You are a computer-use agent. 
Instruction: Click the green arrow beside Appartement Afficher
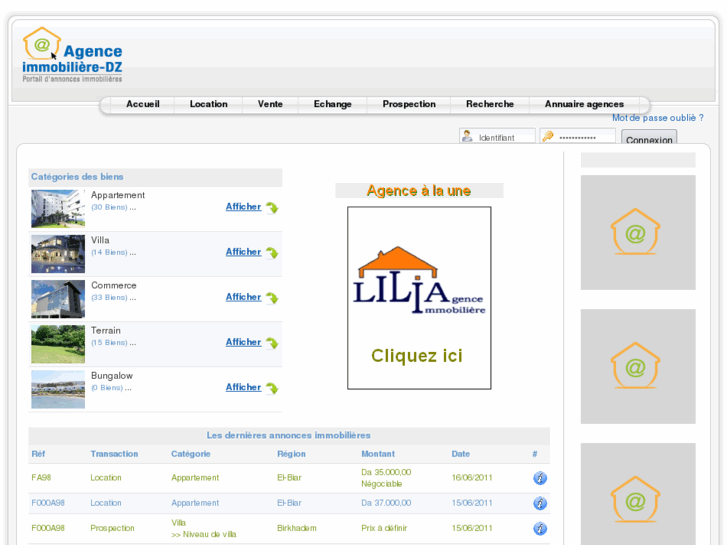272,208
